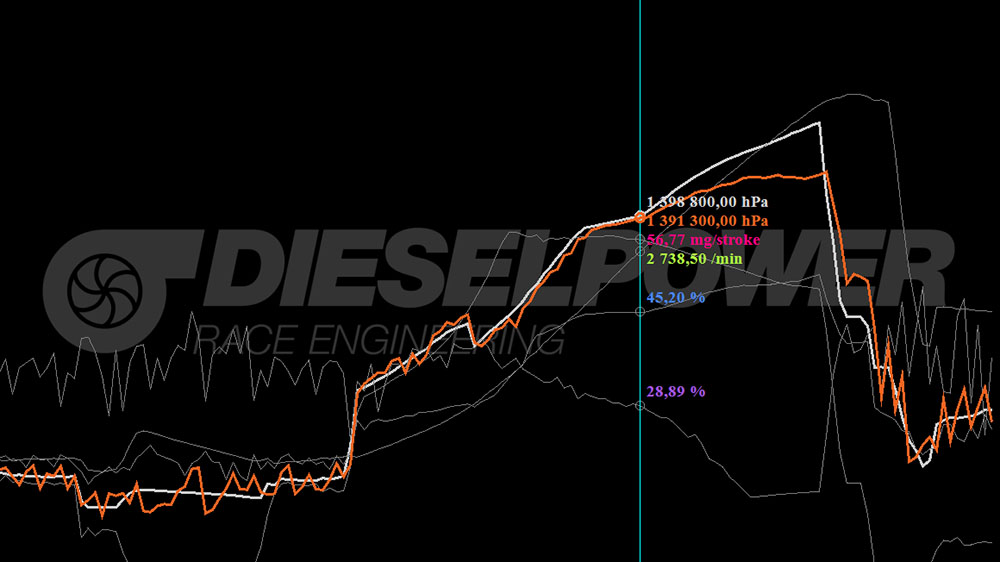The height and width of the screenshot is (562, 1000).
Task: Click the circle marker beside the mg/stroke value
Action: tap(640, 239)
